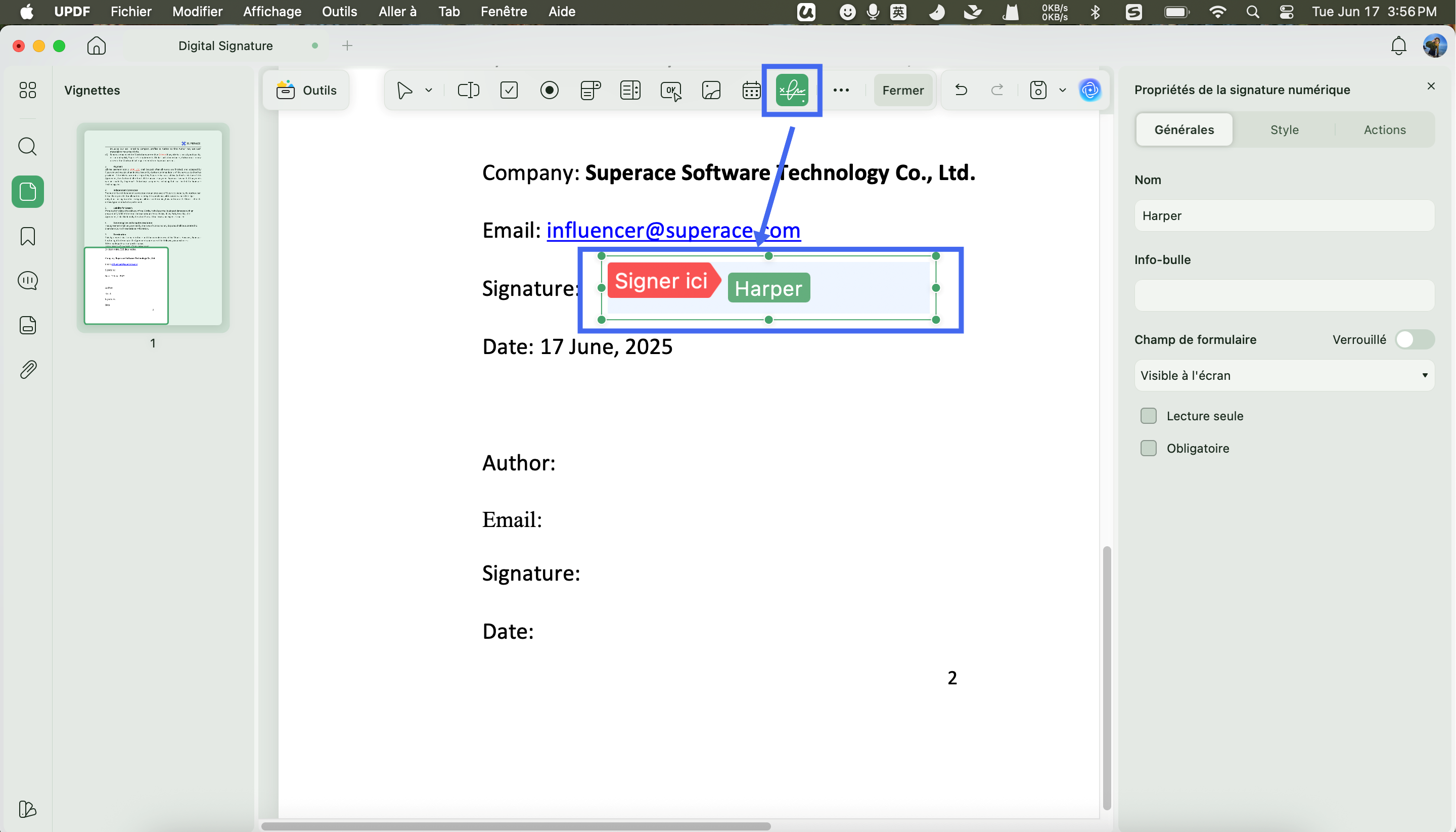Click the Signer ici tag
The width and height of the screenshot is (1456, 832).
pyautogui.click(x=663, y=281)
